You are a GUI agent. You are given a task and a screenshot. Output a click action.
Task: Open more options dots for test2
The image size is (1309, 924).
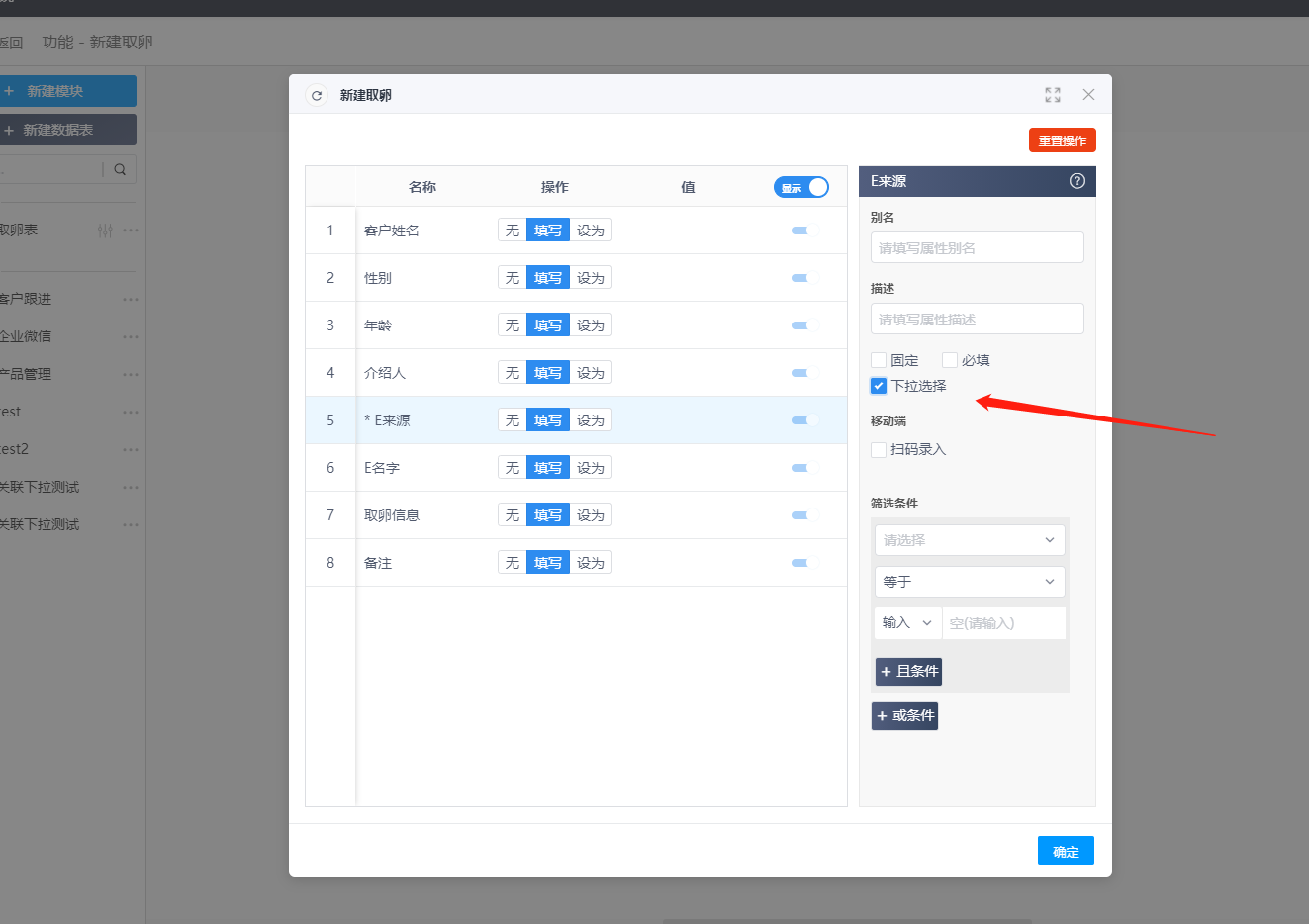point(131,449)
